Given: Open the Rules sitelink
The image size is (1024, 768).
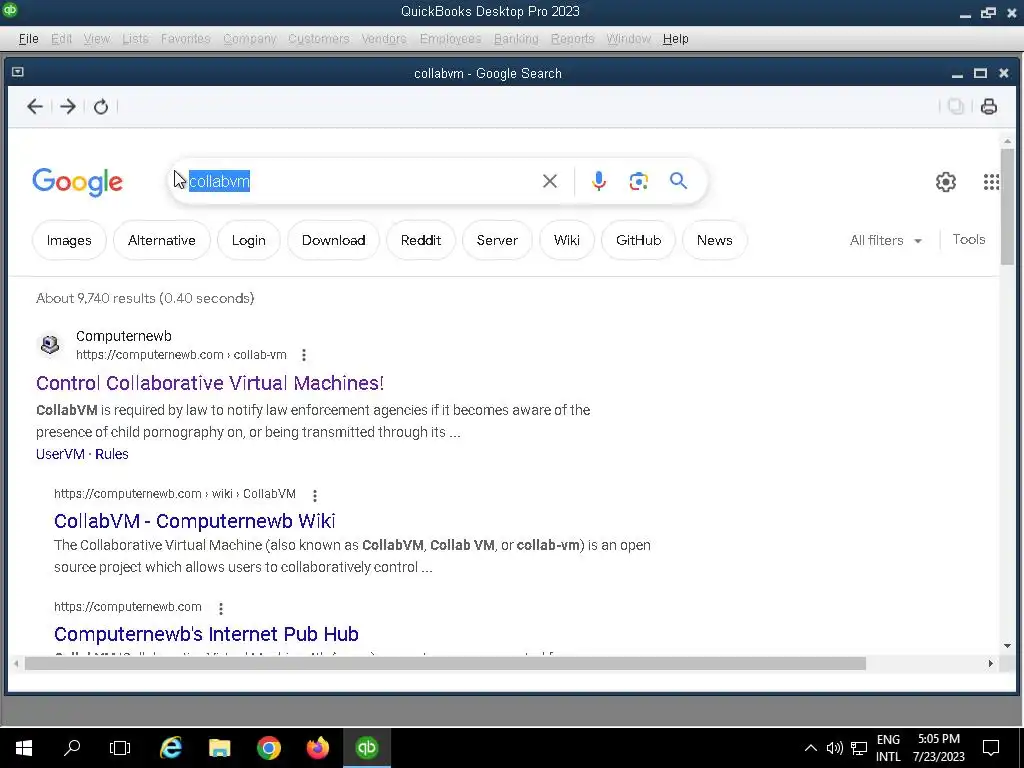Looking at the screenshot, I should click(x=112, y=454).
